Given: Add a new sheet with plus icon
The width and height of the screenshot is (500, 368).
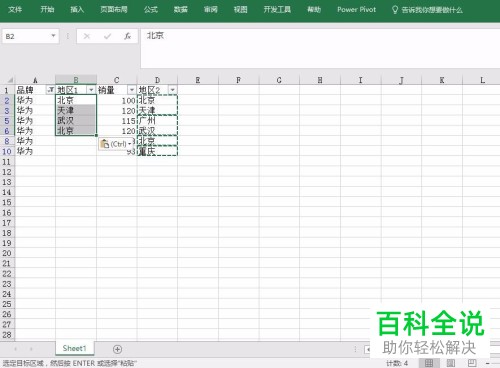Looking at the screenshot, I should 117,349.
